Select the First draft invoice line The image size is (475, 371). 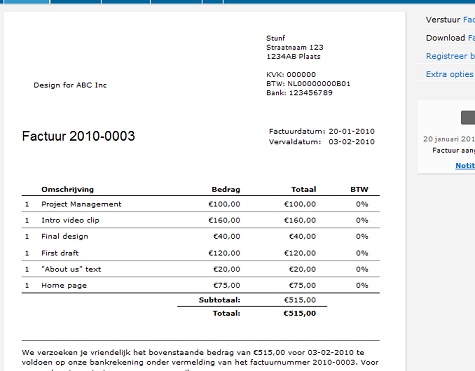point(201,253)
